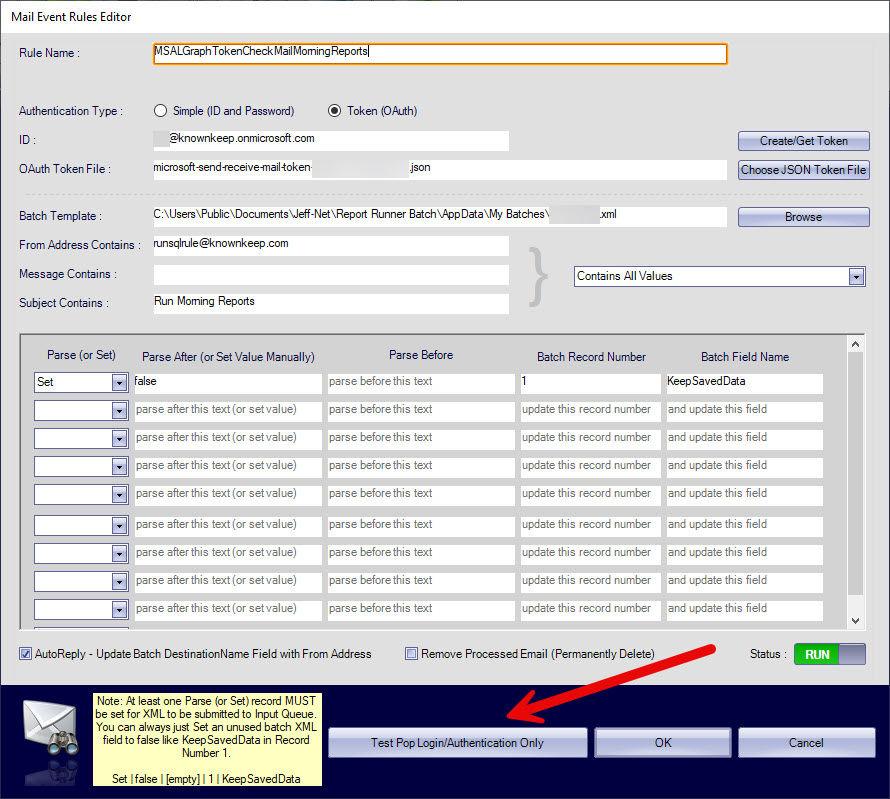Click Choose JSON Token File button
The width and height of the screenshot is (890, 799).
point(803,170)
